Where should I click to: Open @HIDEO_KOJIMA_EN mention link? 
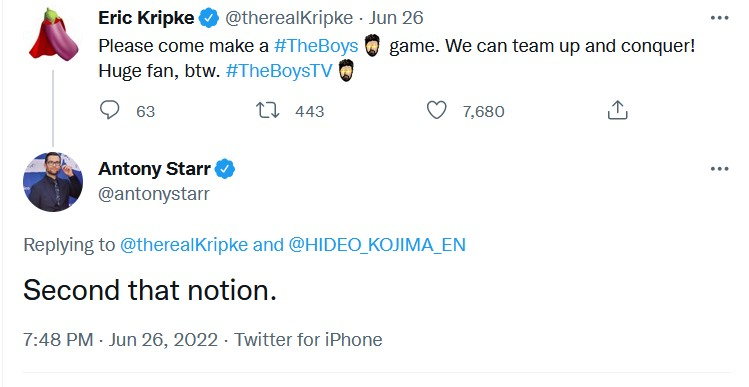tap(377, 245)
